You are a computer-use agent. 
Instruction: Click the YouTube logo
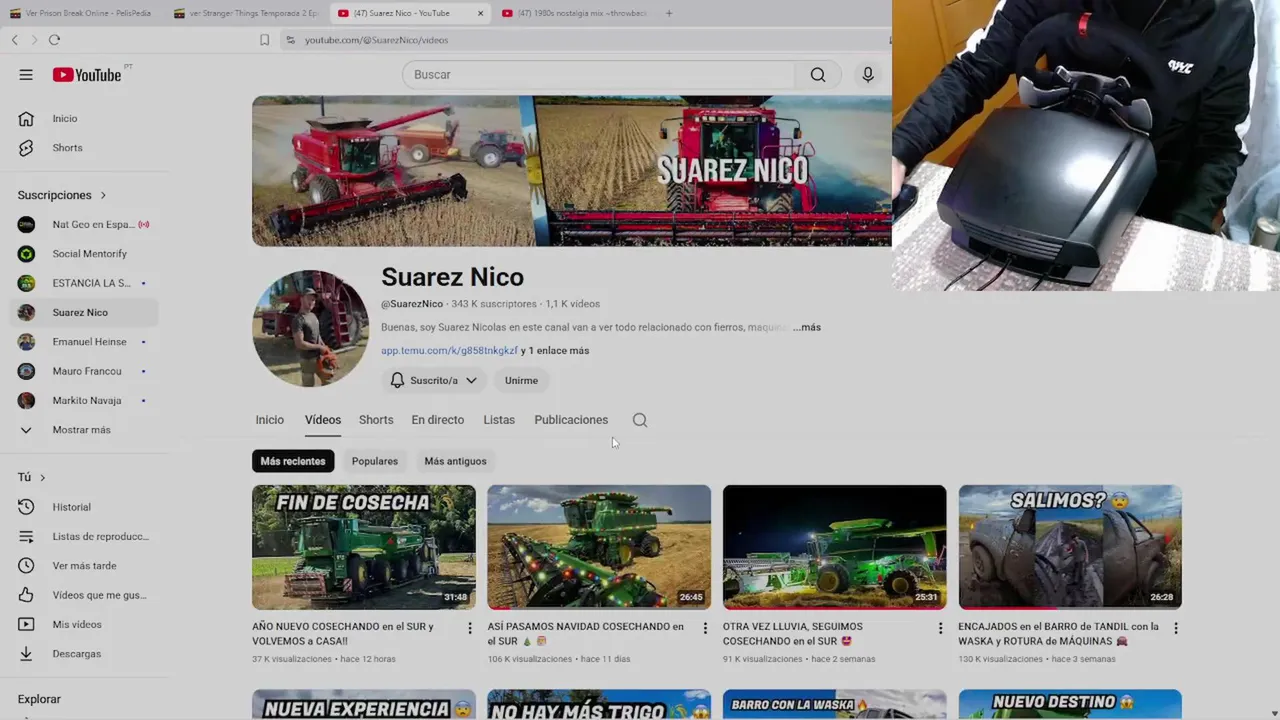tap(87, 75)
